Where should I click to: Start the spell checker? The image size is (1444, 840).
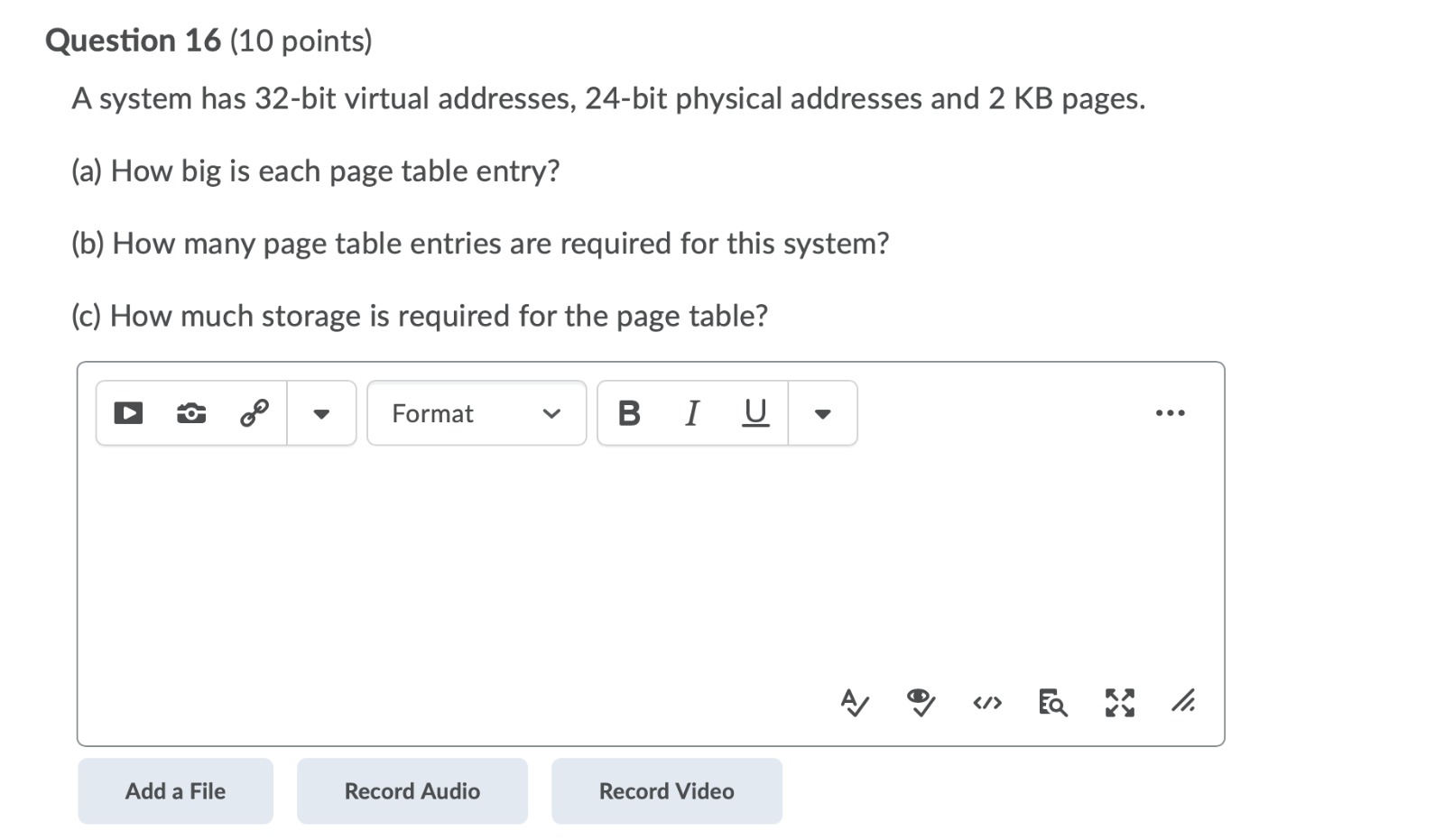coord(854,703)
